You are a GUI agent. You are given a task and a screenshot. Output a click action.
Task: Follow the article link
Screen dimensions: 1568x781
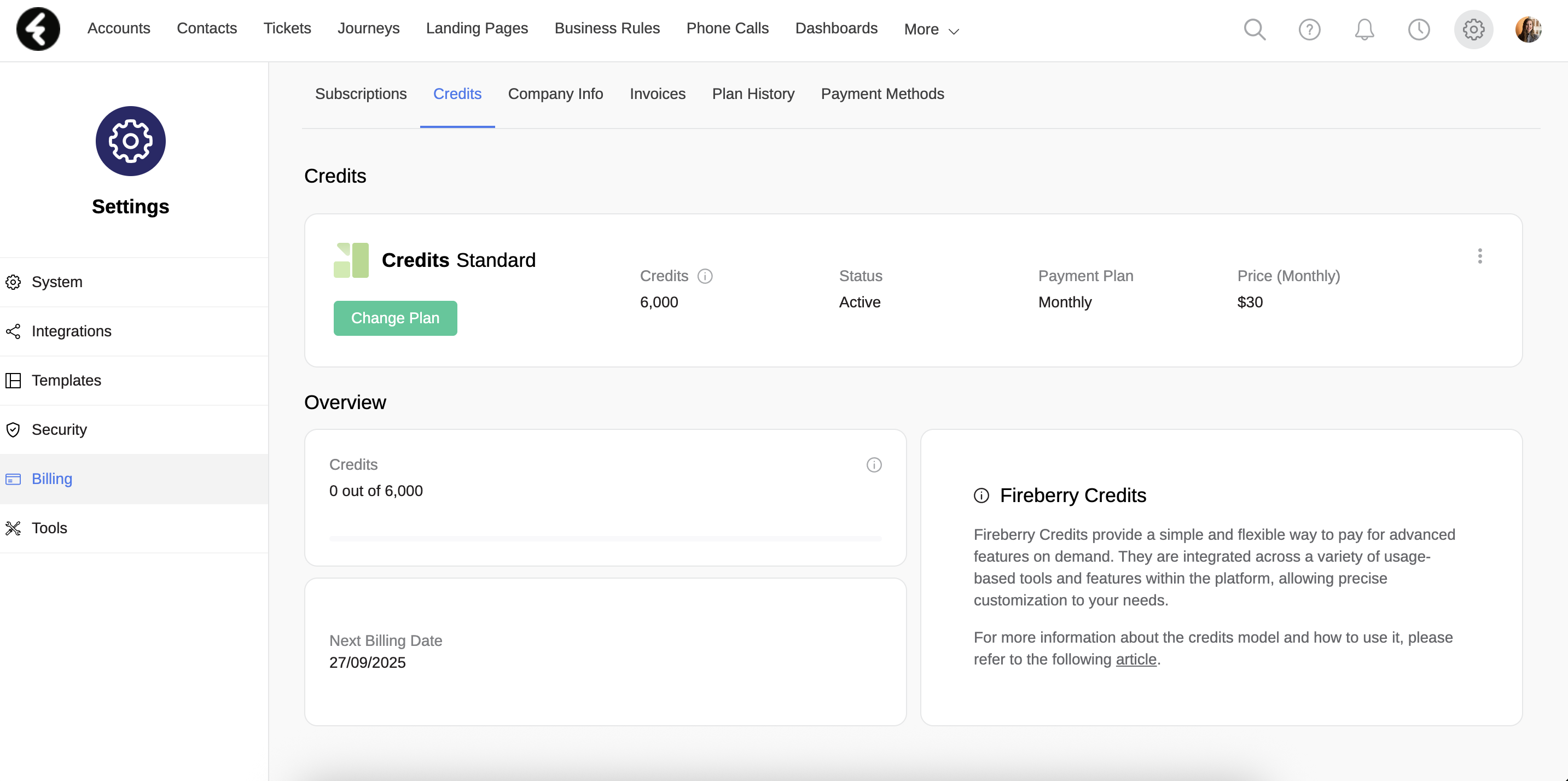point(1136,660)
